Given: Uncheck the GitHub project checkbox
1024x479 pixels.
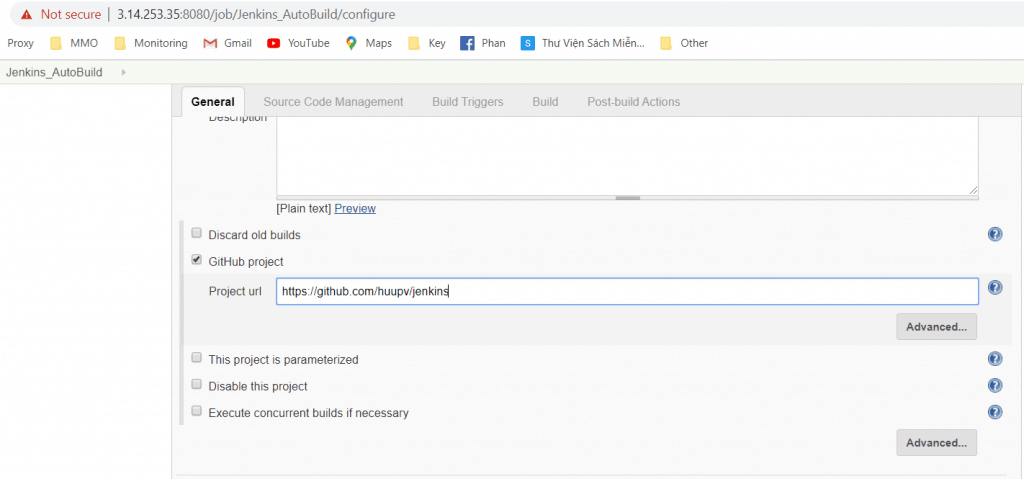Looking at the screenshot, I should pyautogui.click(x=196, y=260).
